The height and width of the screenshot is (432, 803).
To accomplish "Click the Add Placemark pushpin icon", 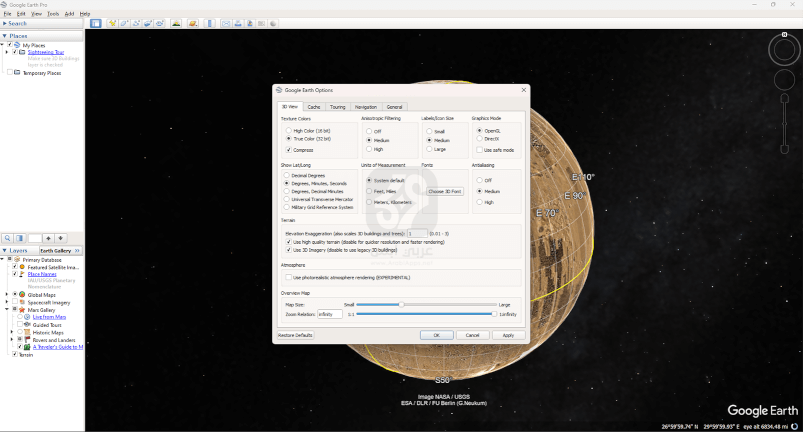I will tap(112, 24).
